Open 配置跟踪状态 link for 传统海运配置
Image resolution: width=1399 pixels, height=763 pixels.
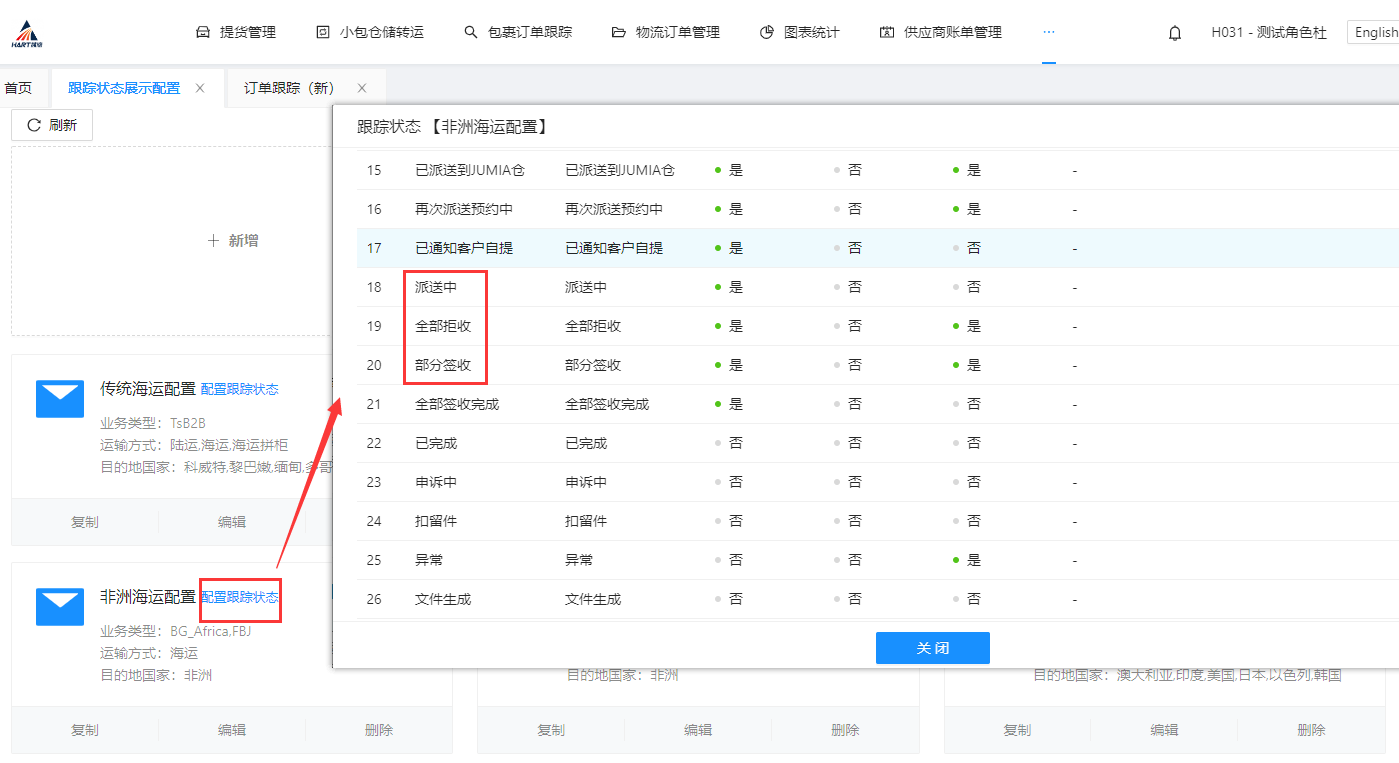(x=240, y=389)
